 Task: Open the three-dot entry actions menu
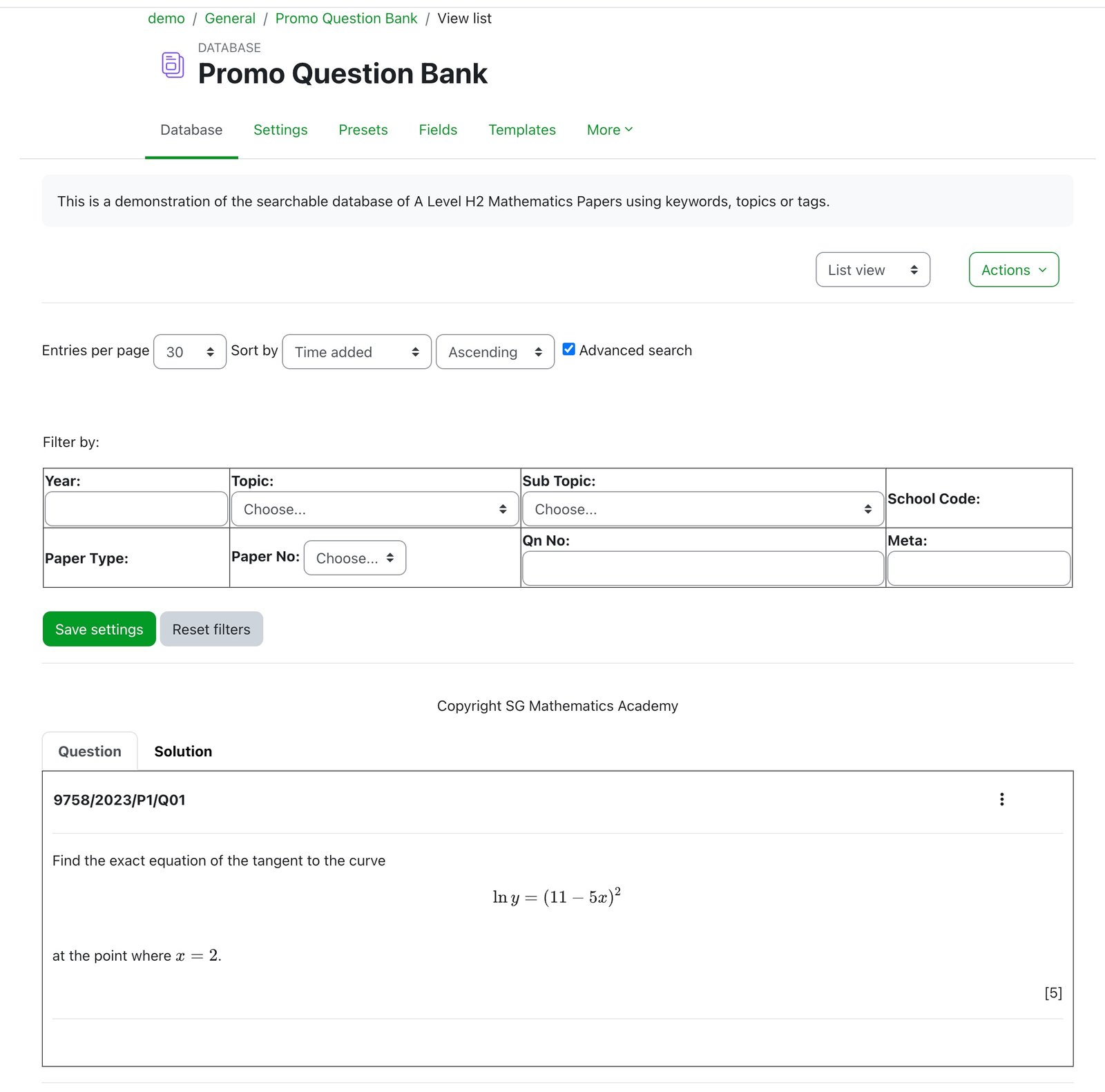point(1001,799)
